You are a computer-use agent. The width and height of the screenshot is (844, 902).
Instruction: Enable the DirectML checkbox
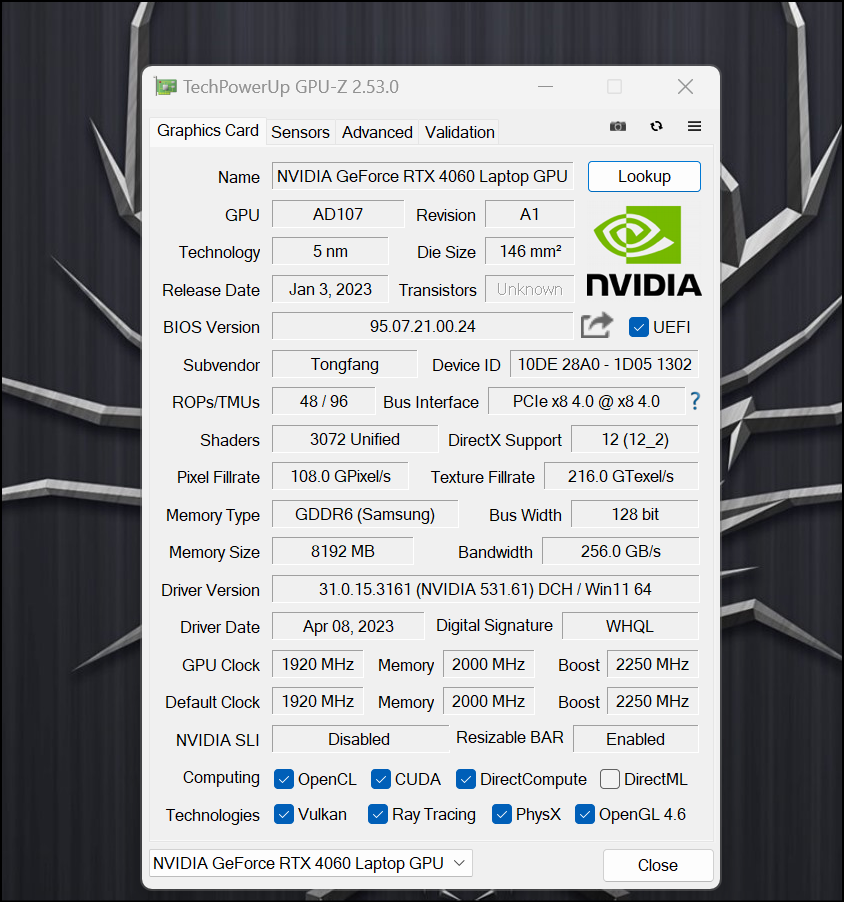(x=609, y=779)
